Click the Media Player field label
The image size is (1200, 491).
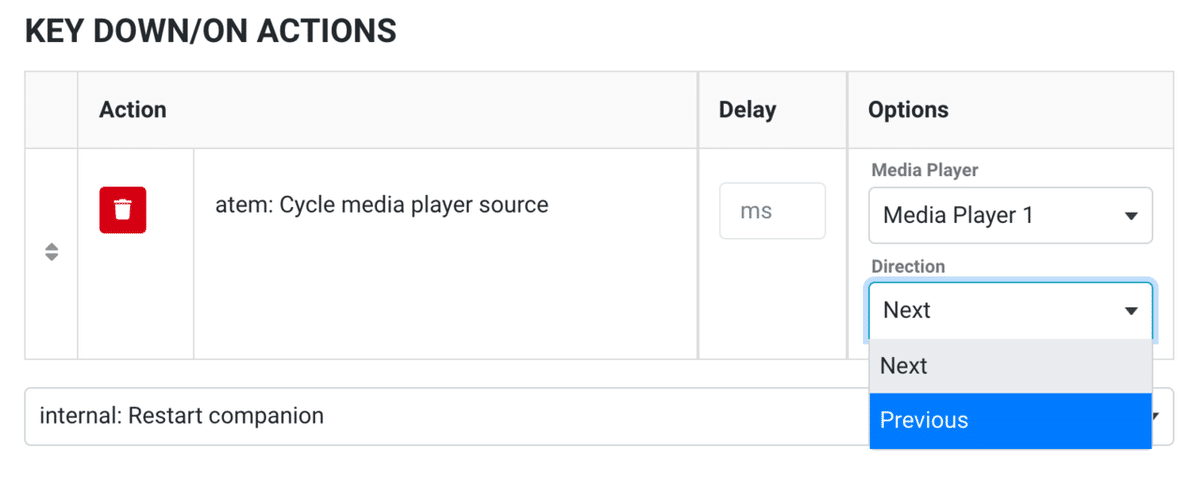click(924, 170)
